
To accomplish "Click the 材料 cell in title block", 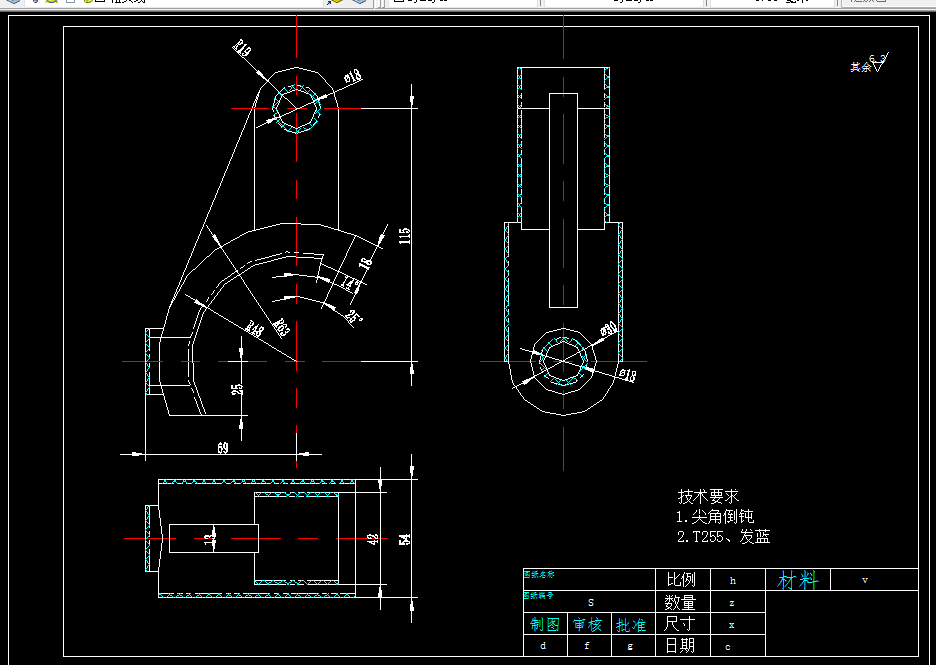I will (798, 580).
